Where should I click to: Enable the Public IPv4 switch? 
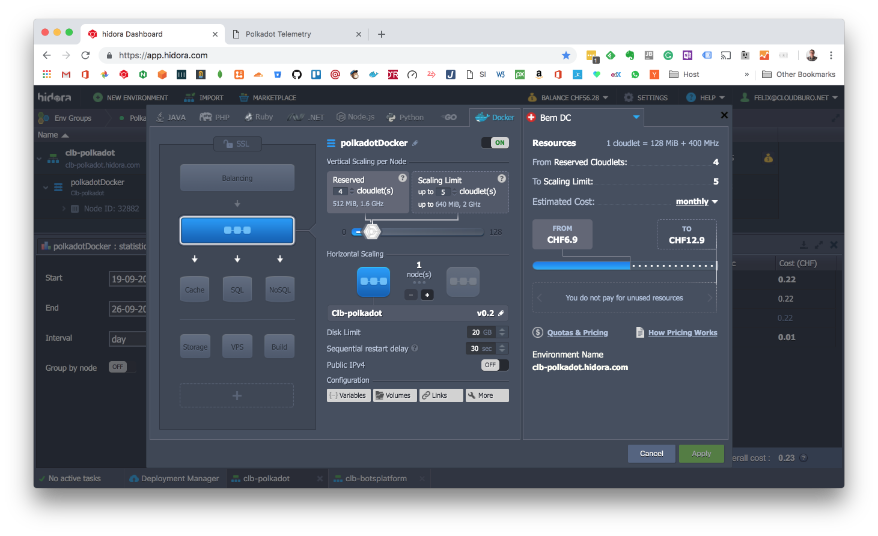point(494,365)
